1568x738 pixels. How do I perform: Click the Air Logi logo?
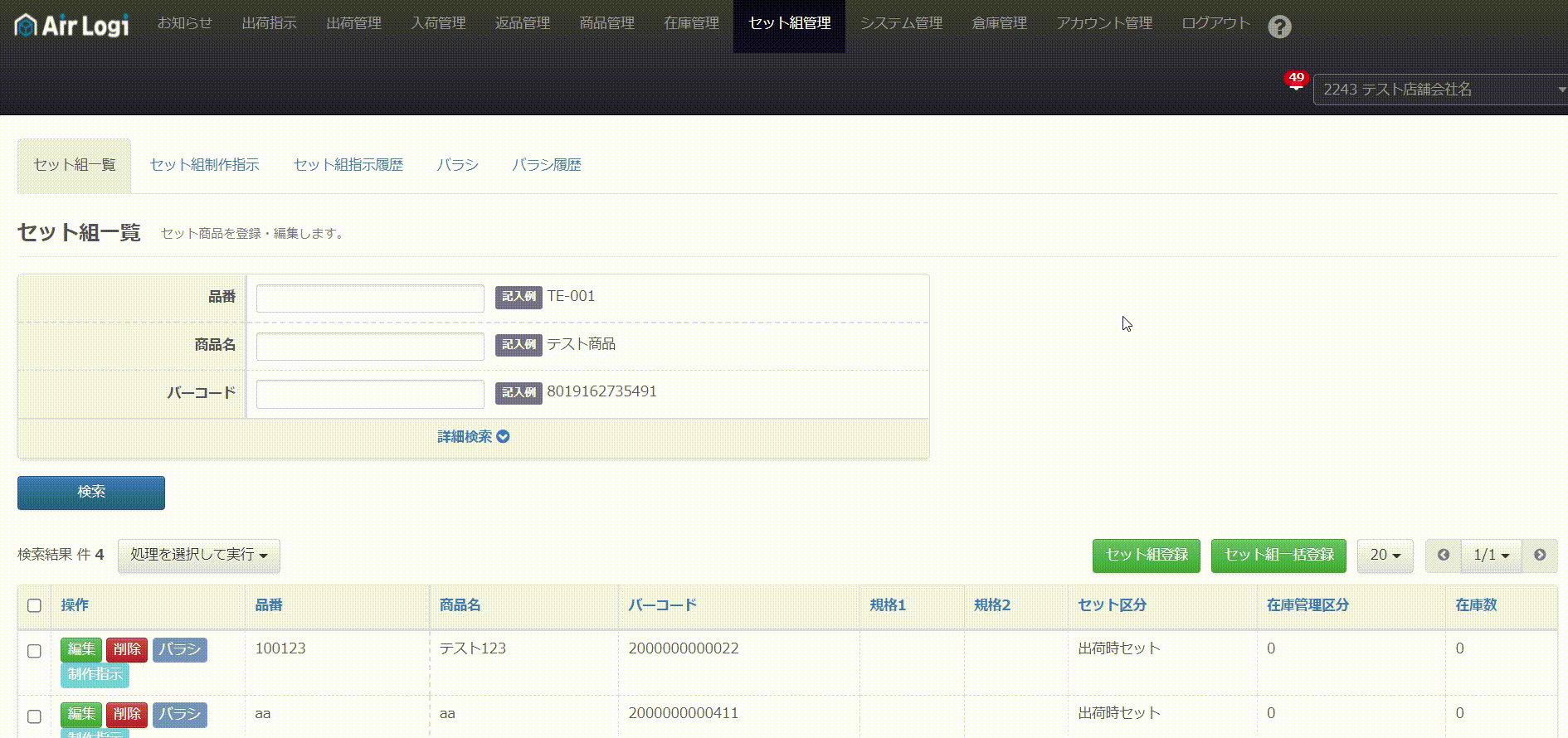72,26
